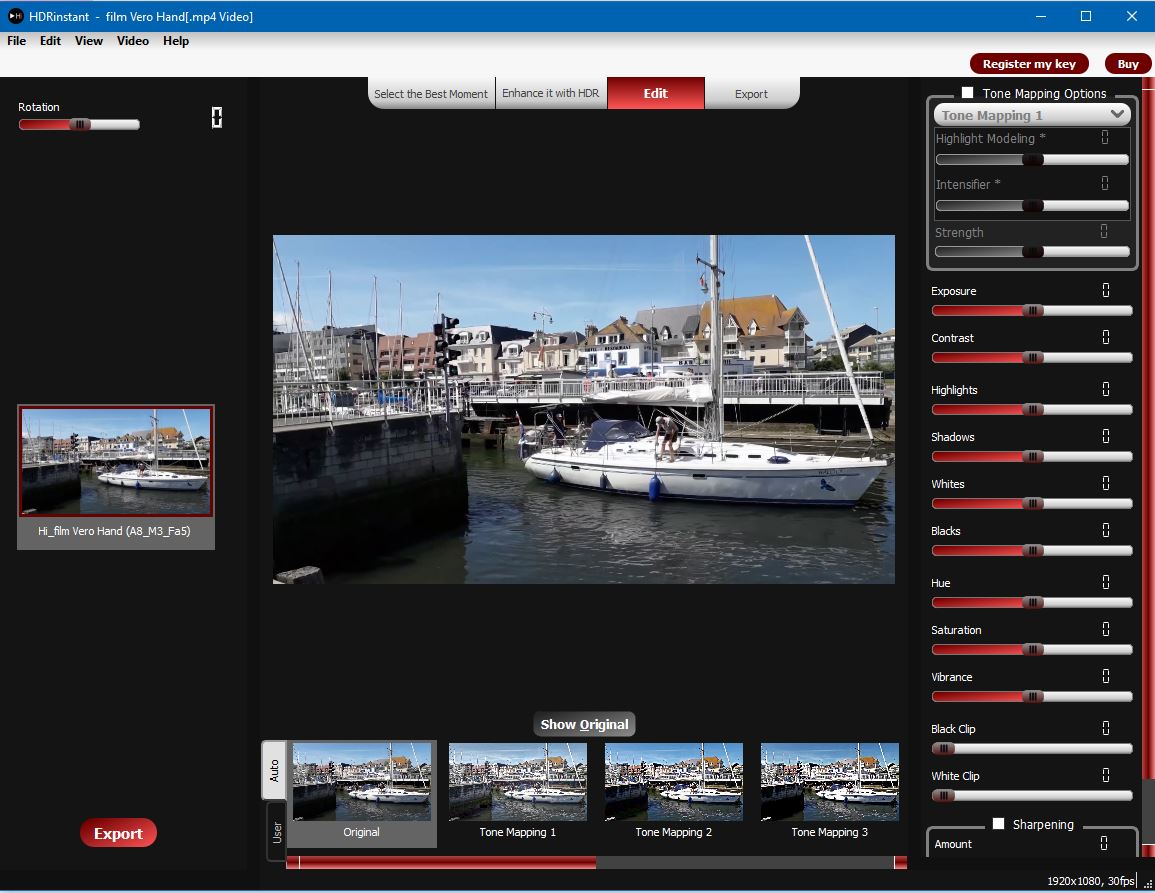The width and height of the screenshot is (1155, 893).
Task: Click the Contrast slider handle
Action: (x=1033, y=358)
